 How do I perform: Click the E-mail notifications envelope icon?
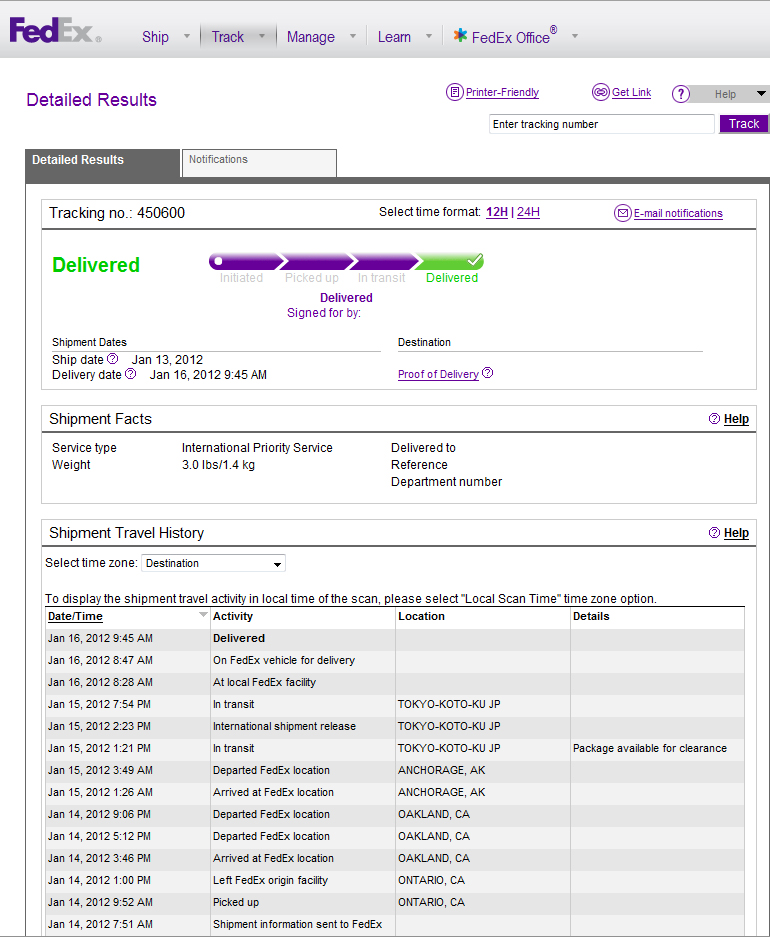(623, 213)
